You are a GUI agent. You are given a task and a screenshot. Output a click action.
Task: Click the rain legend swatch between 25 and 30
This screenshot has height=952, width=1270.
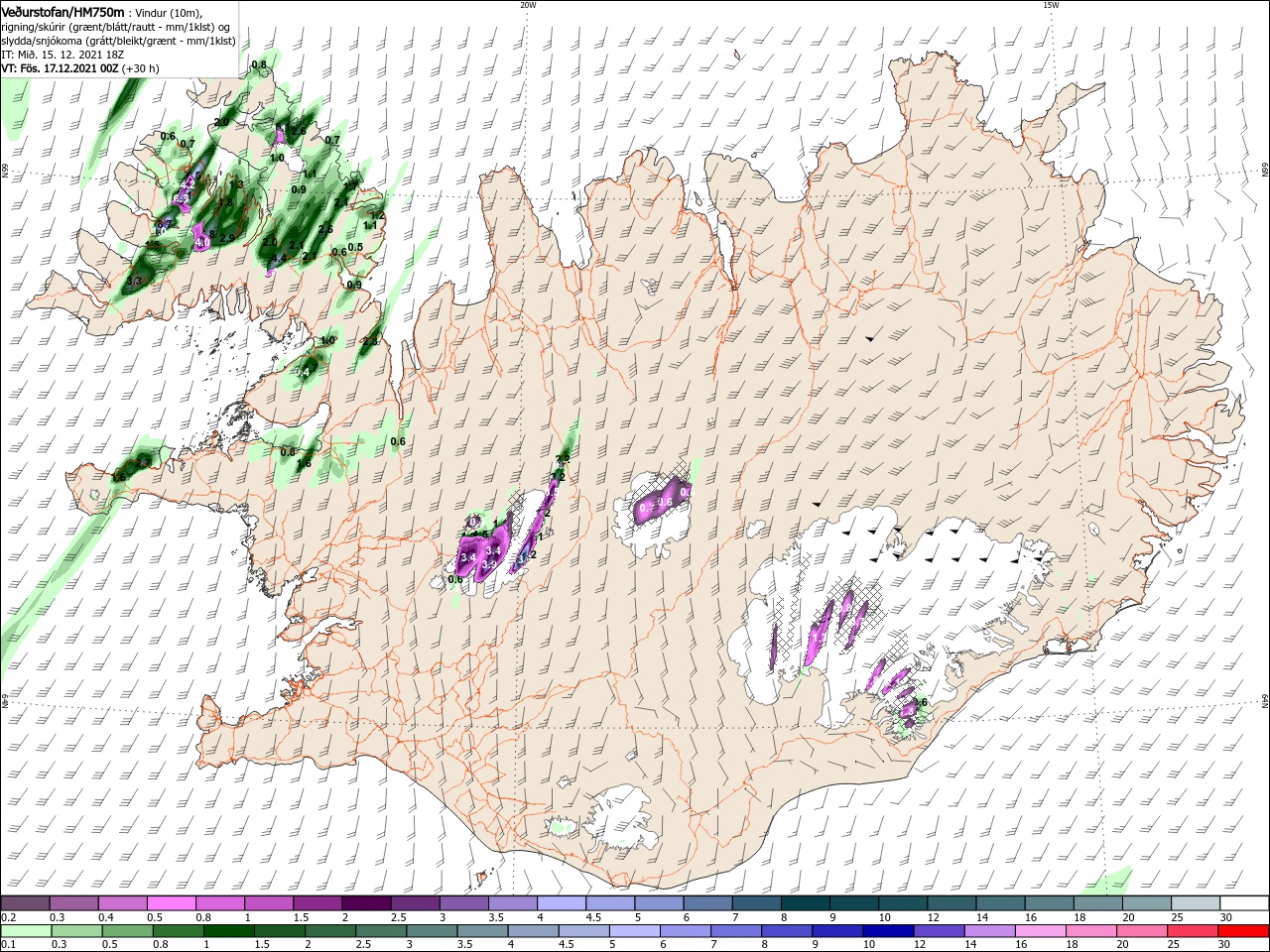[x=1193, y=931]
